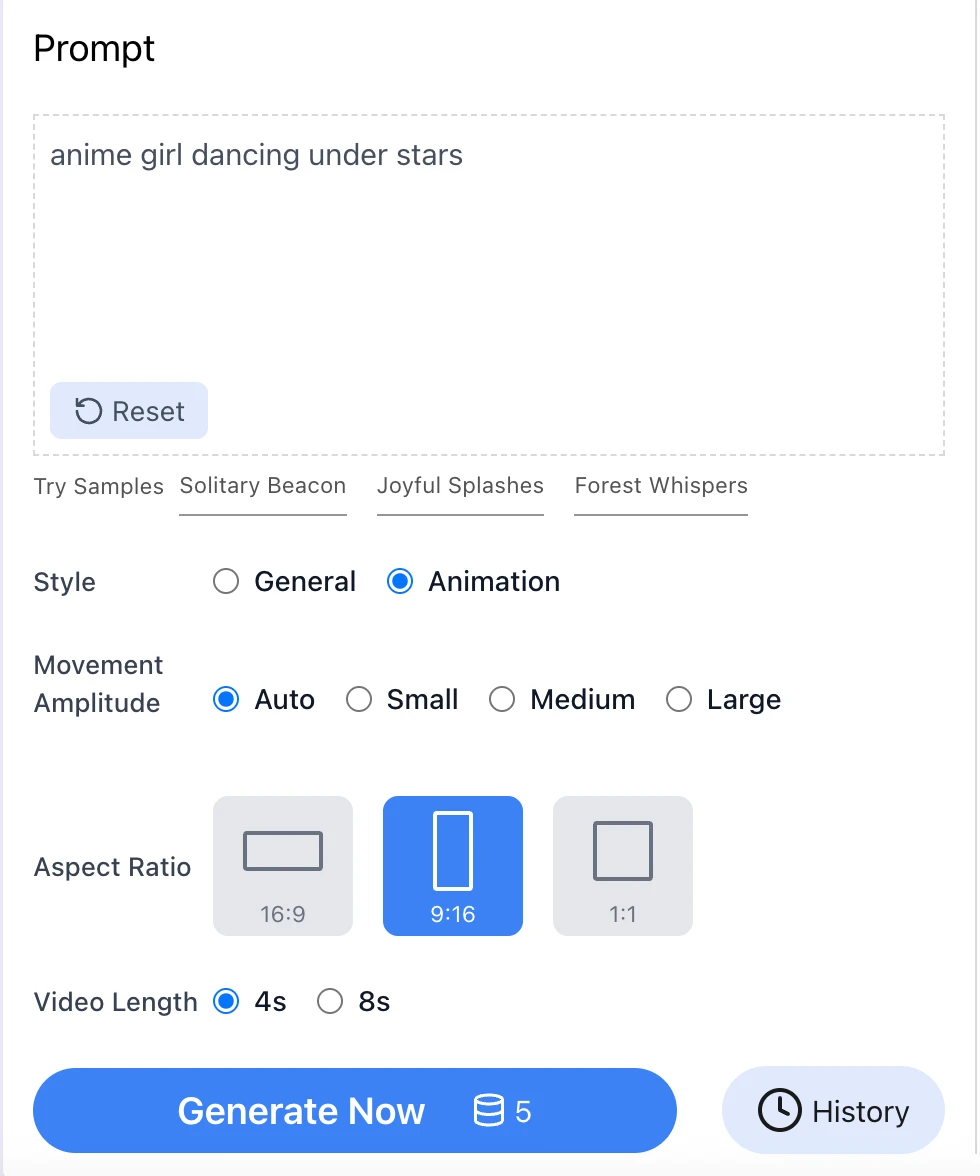Select Small movement amplitude
The height and width of the screenshot is (1176, 980).
click(x=359, y=700)
